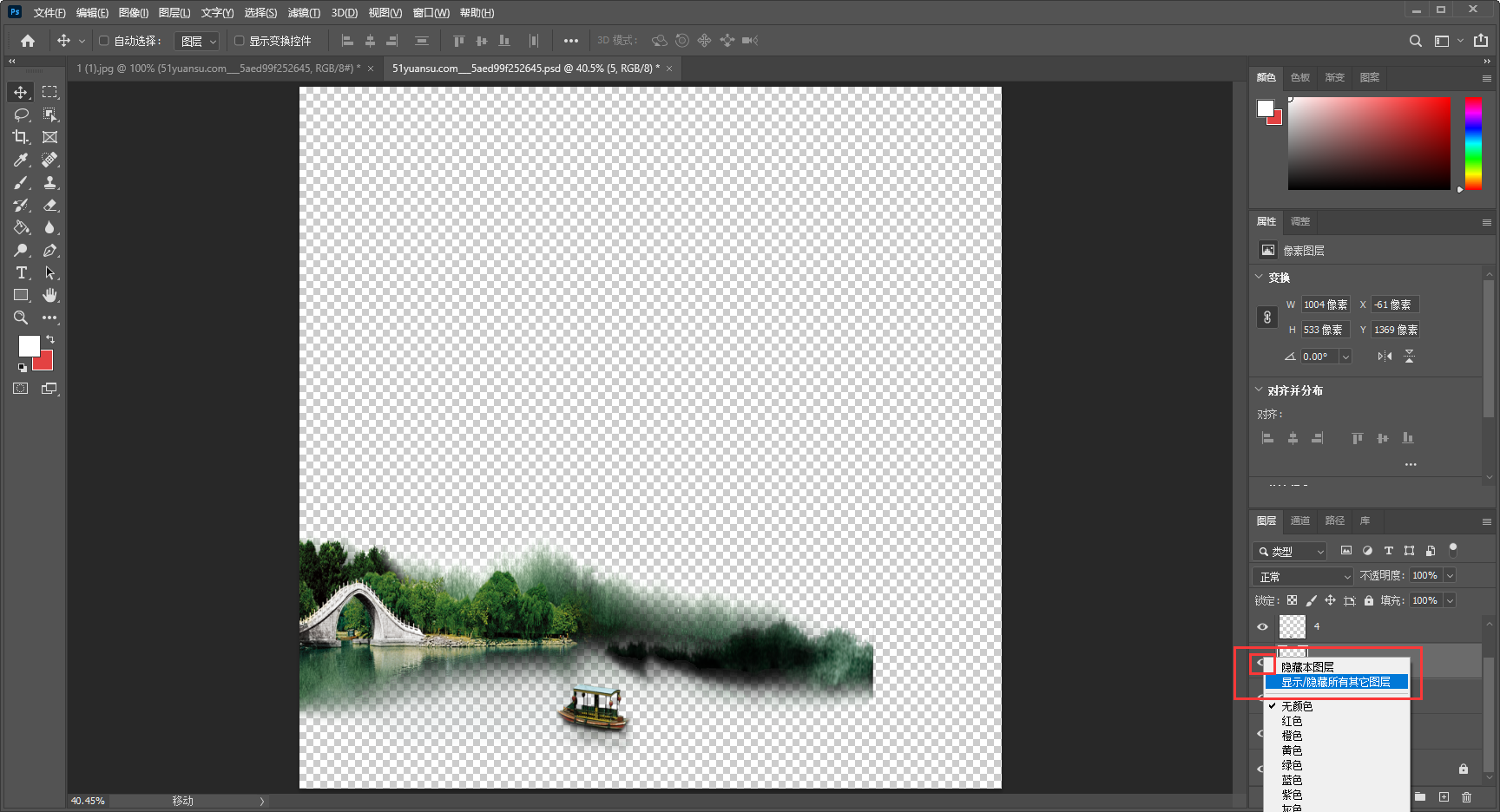Reset default foreground and background colors
1500x812 pixels.
[23, 368]
